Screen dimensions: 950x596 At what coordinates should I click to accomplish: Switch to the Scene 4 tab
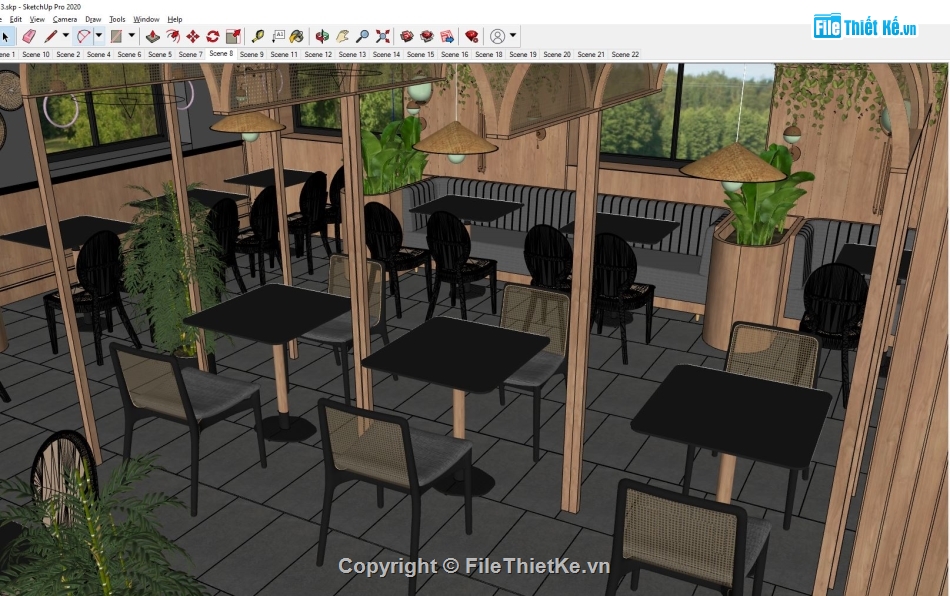(99, 55)
